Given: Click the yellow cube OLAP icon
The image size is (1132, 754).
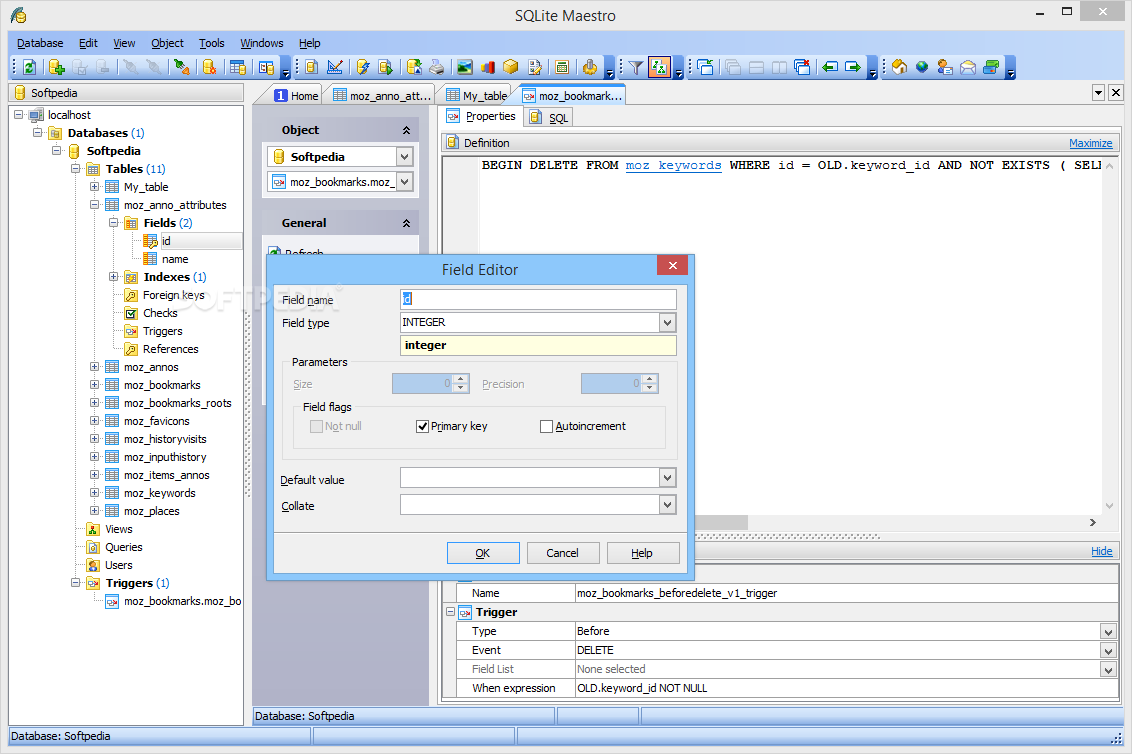Looking at the screenshot, I should click(511, 67).
